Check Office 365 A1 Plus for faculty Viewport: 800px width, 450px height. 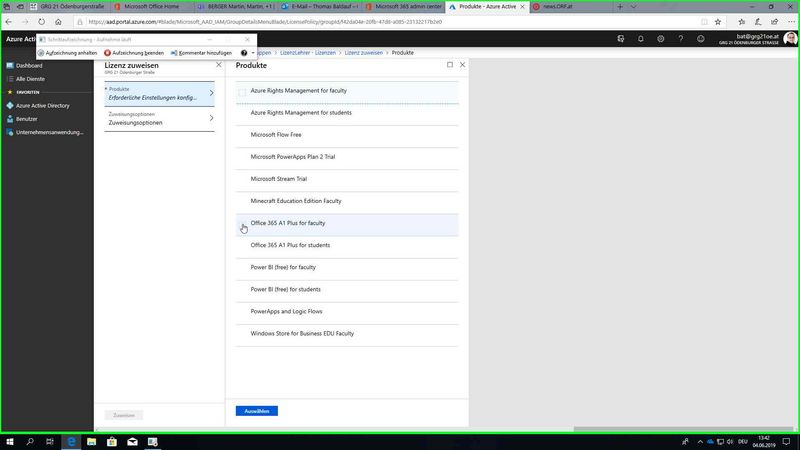pos(242,224)
